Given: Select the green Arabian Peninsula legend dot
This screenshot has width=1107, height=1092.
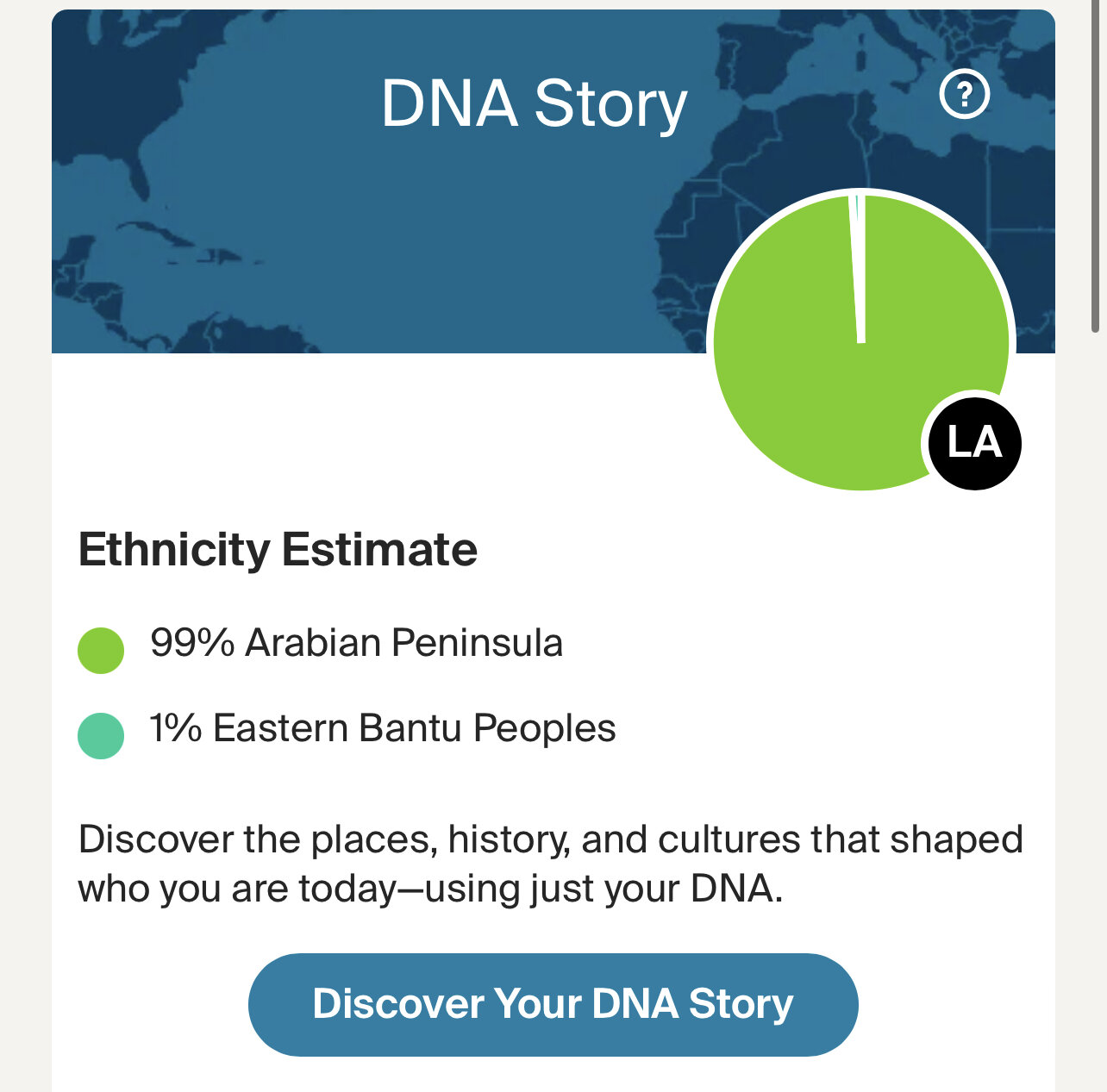Looking at the screenshot, I should (98, 648).
